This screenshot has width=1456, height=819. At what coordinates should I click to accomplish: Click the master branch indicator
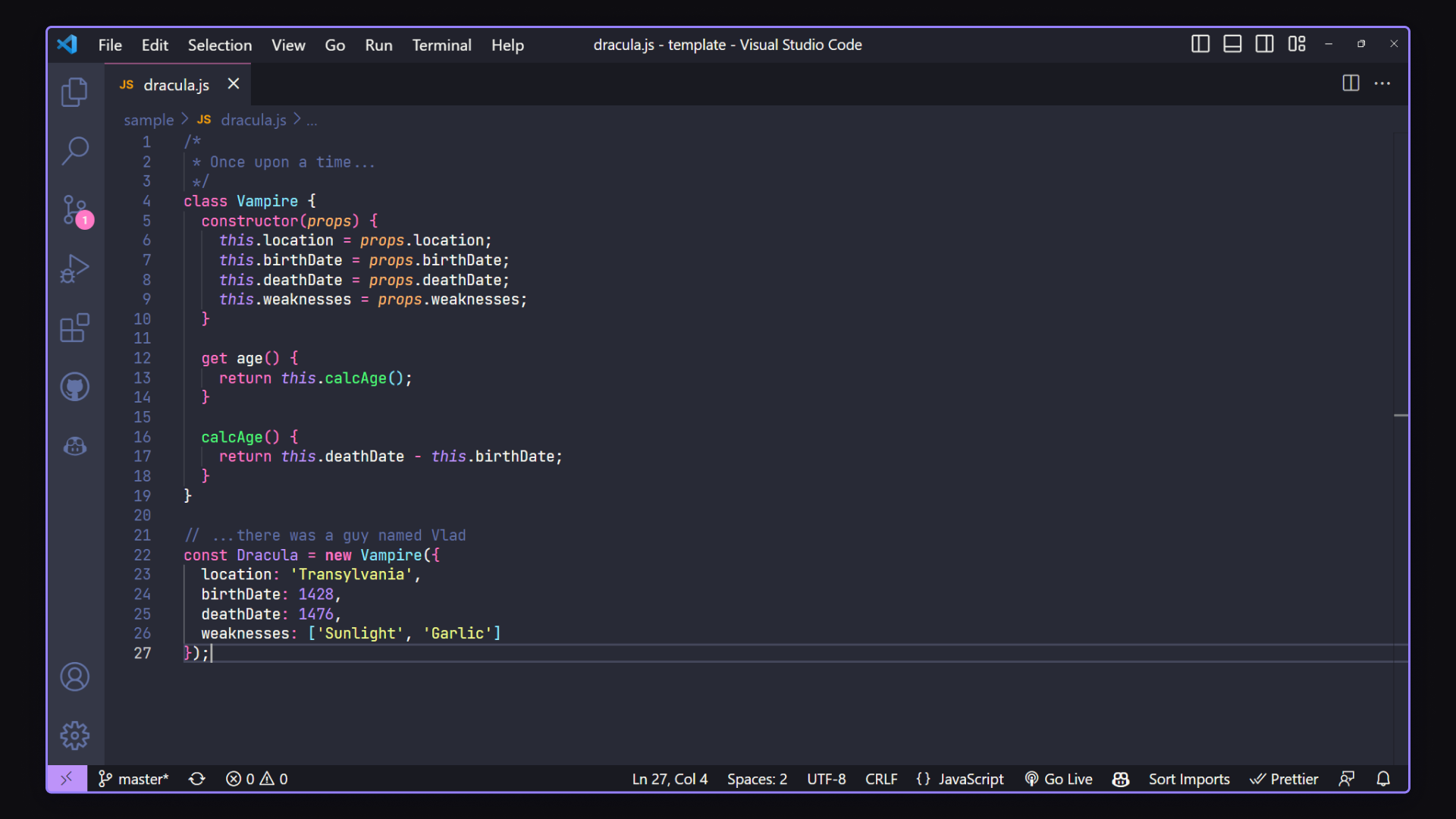click(133, 779)
